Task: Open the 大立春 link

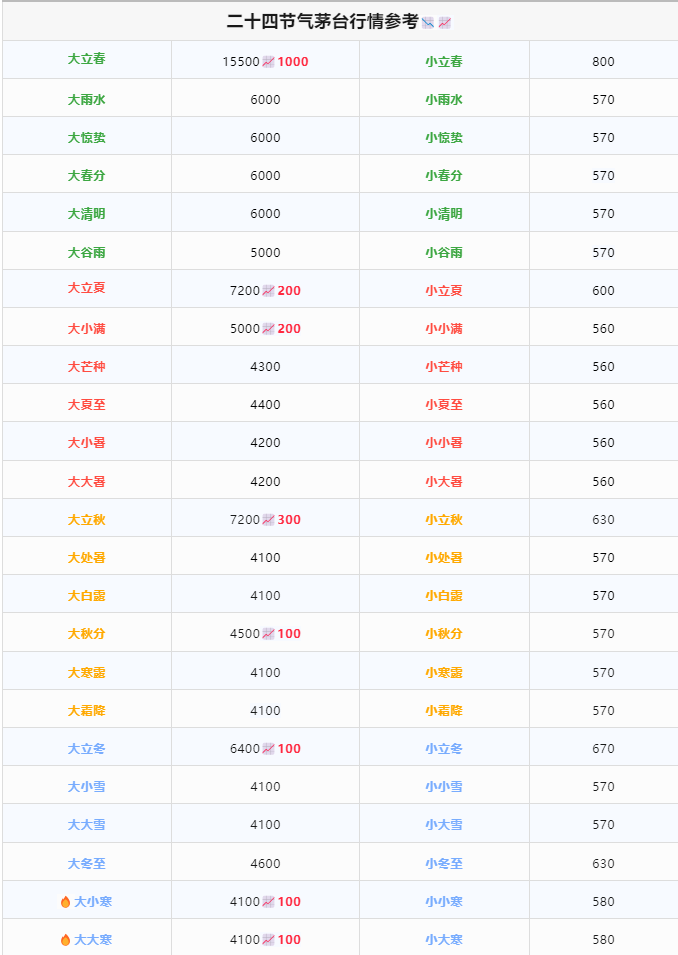Action: coord(87,59)
